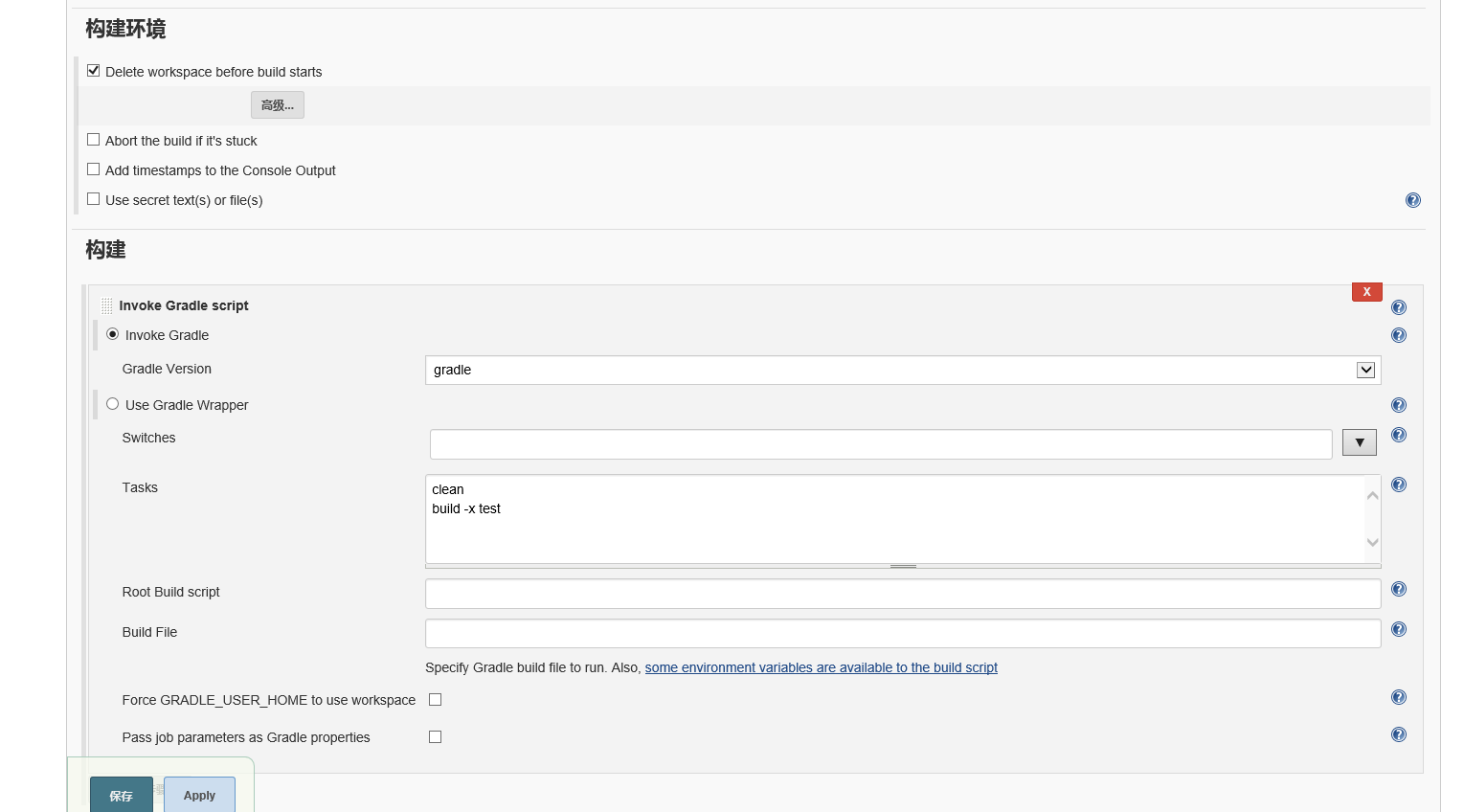Show help for Pass job parameters option
The height and width of the screenshot is (812, 1464).
tap(1398, 734)
